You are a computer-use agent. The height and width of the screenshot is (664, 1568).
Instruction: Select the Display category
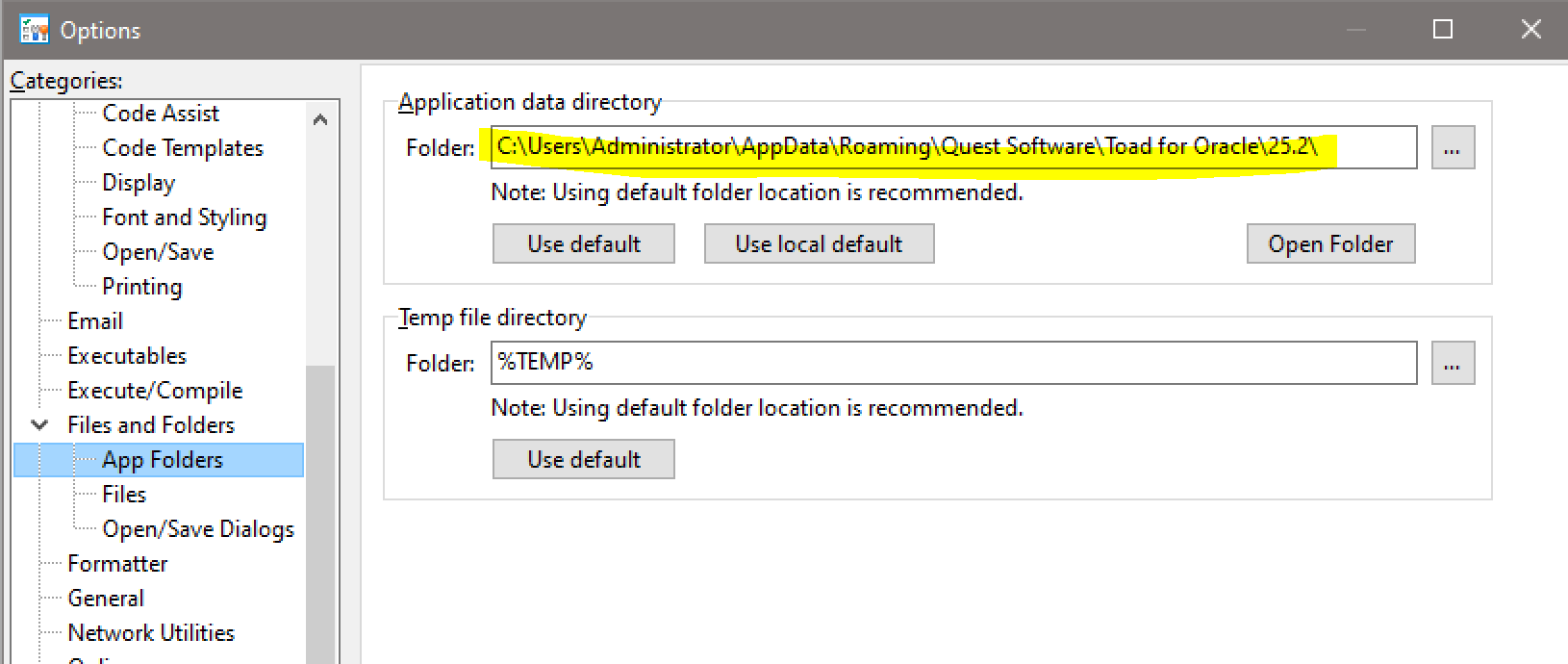139,182
